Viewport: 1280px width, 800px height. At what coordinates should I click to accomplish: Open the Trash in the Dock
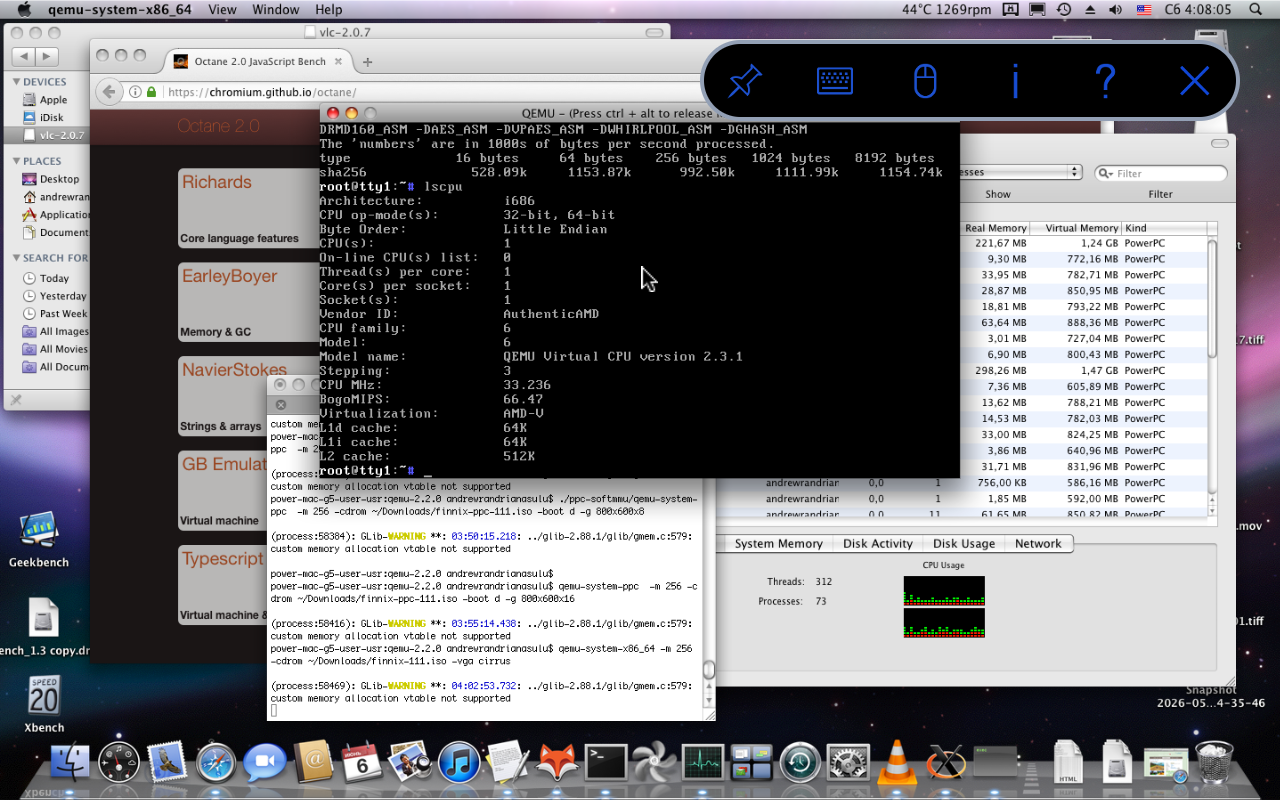click(x=1214, y=762)
